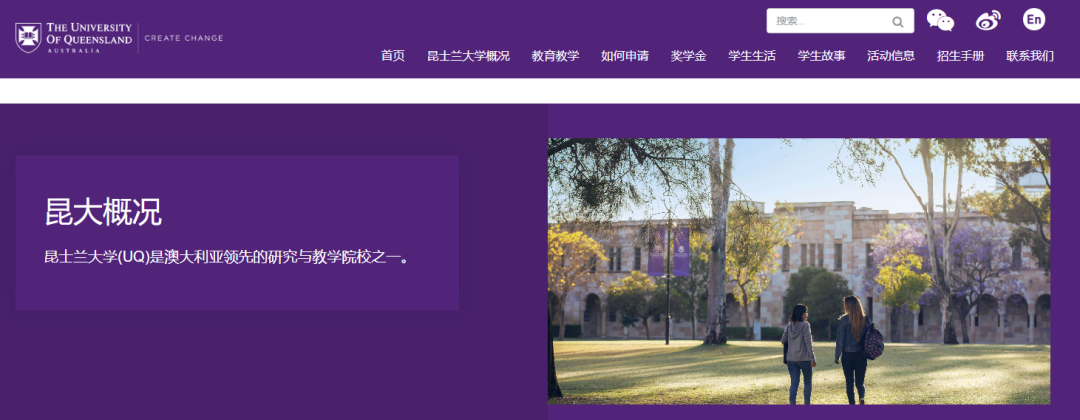Image resolution: width=1080 pixels, height=420 pixels.
Task: Click the search magnifier icon
Action: pos(897,21)
